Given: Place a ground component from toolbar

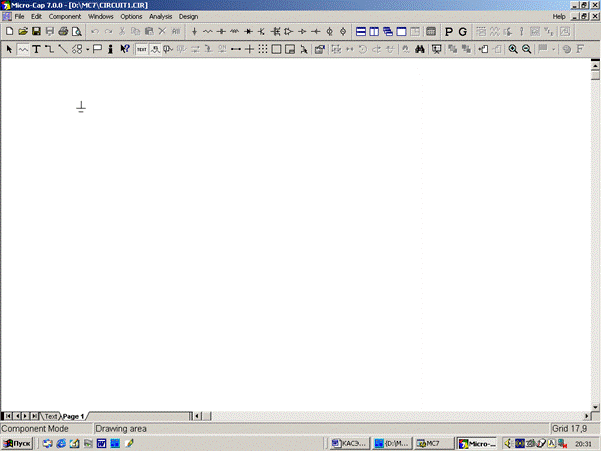Looking at the screenshot, I should 194,31.
